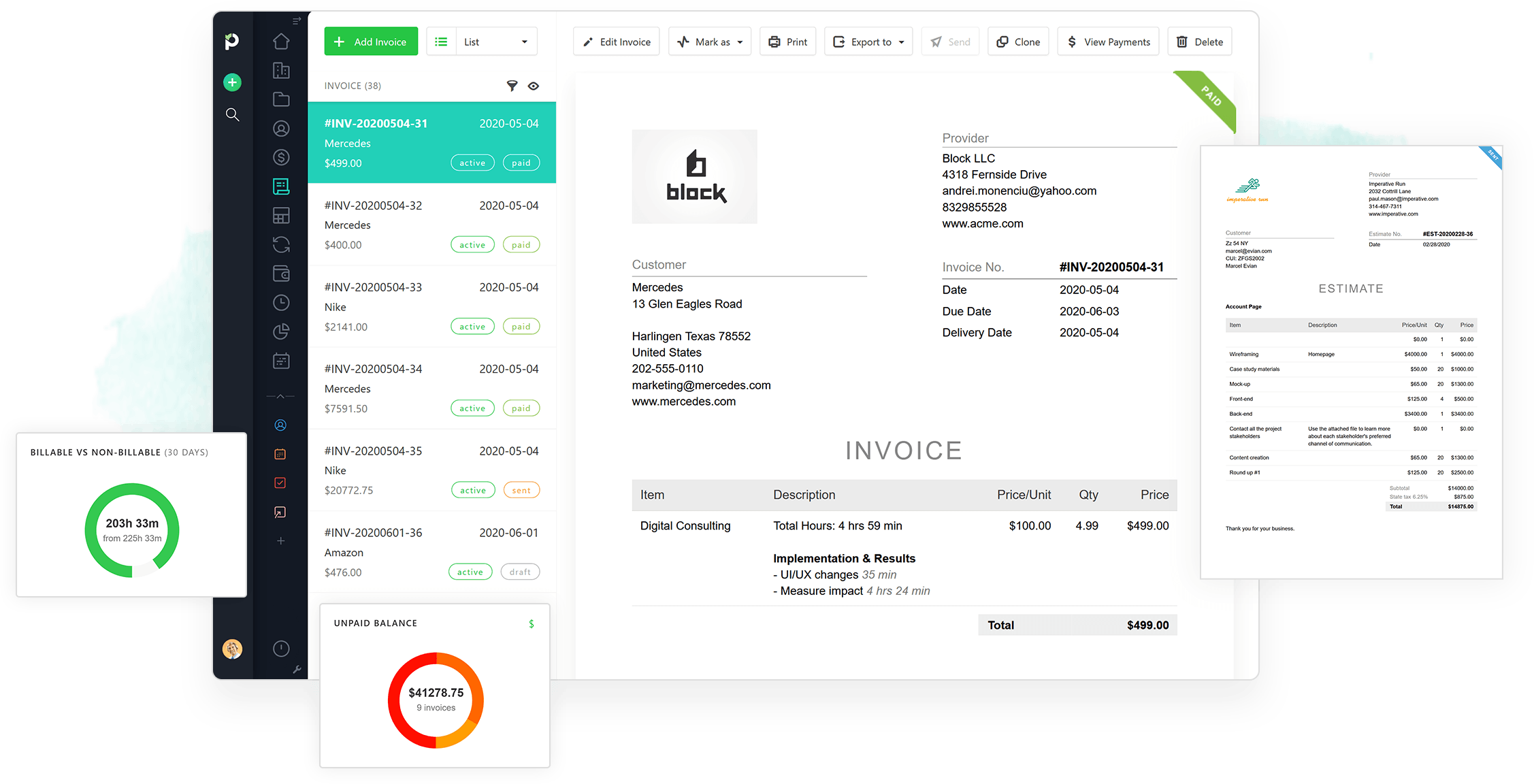The height and width of the screenshot is (784, 1534).
Task: Toggle the eye visibility icon in invoice list
Action: tap(534, 86)
